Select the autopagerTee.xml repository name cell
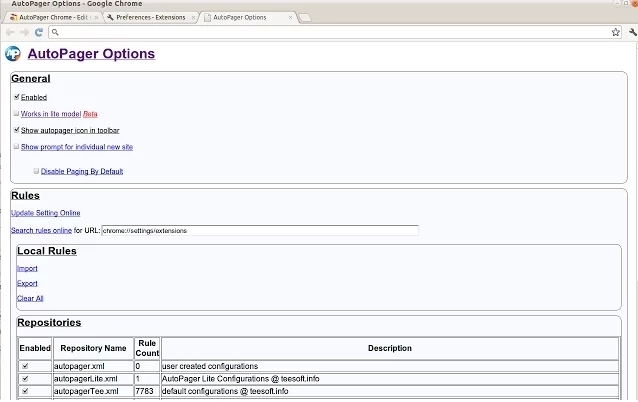Screen dimensions: 638x402 (x=93, y=391)
